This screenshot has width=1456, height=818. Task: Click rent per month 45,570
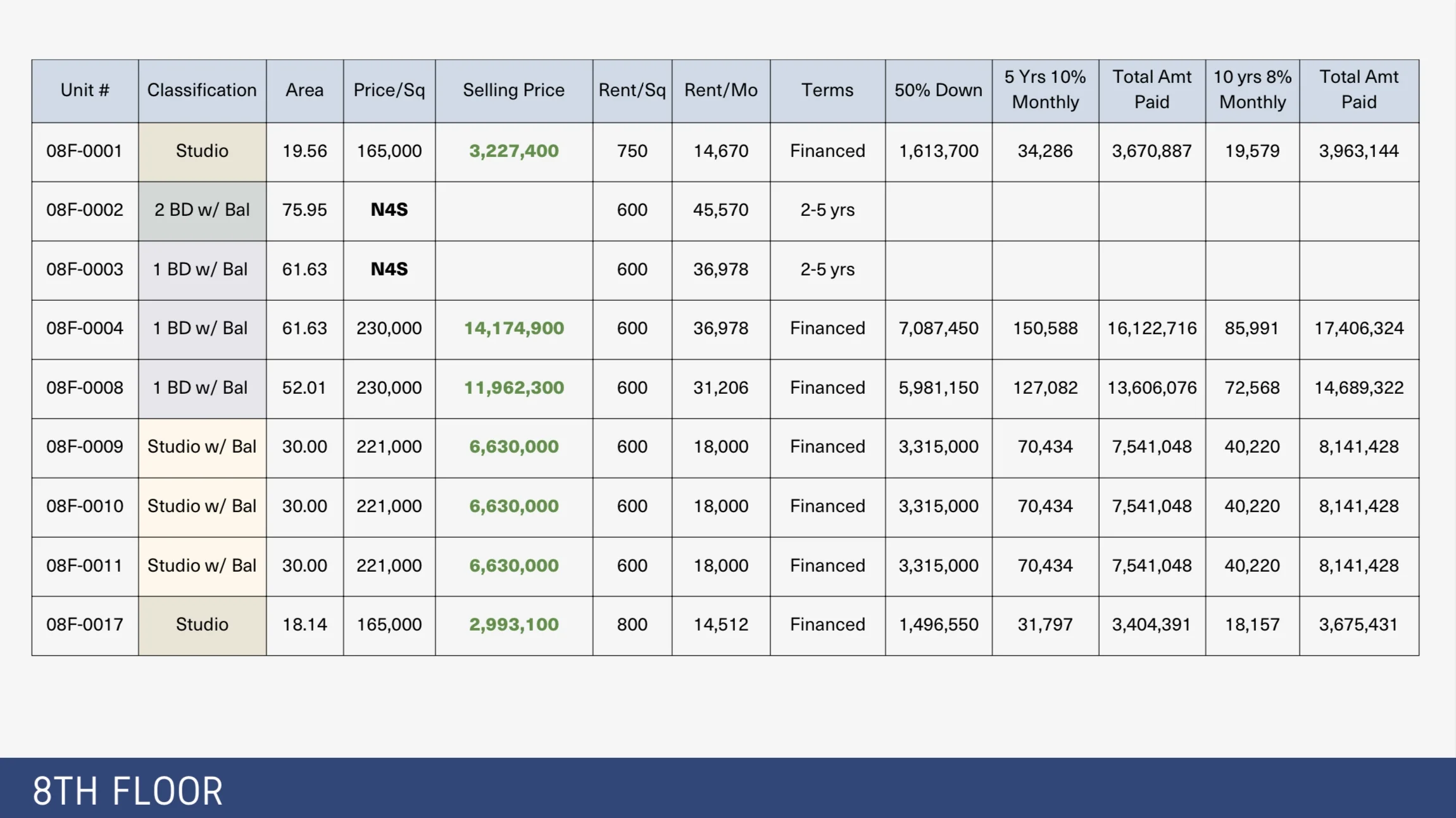(x=720, y=210)
